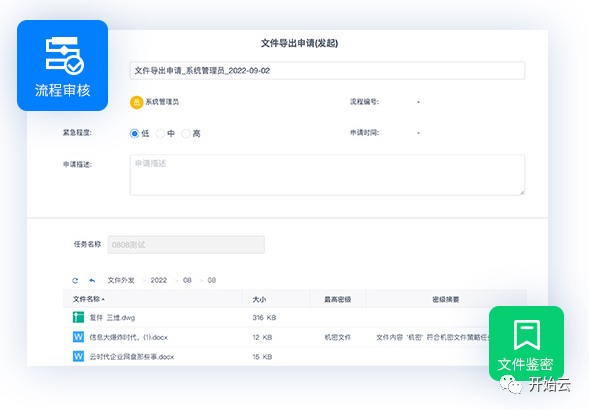Click the blue 流程审核 workflow icon

[x=64, y=55]
